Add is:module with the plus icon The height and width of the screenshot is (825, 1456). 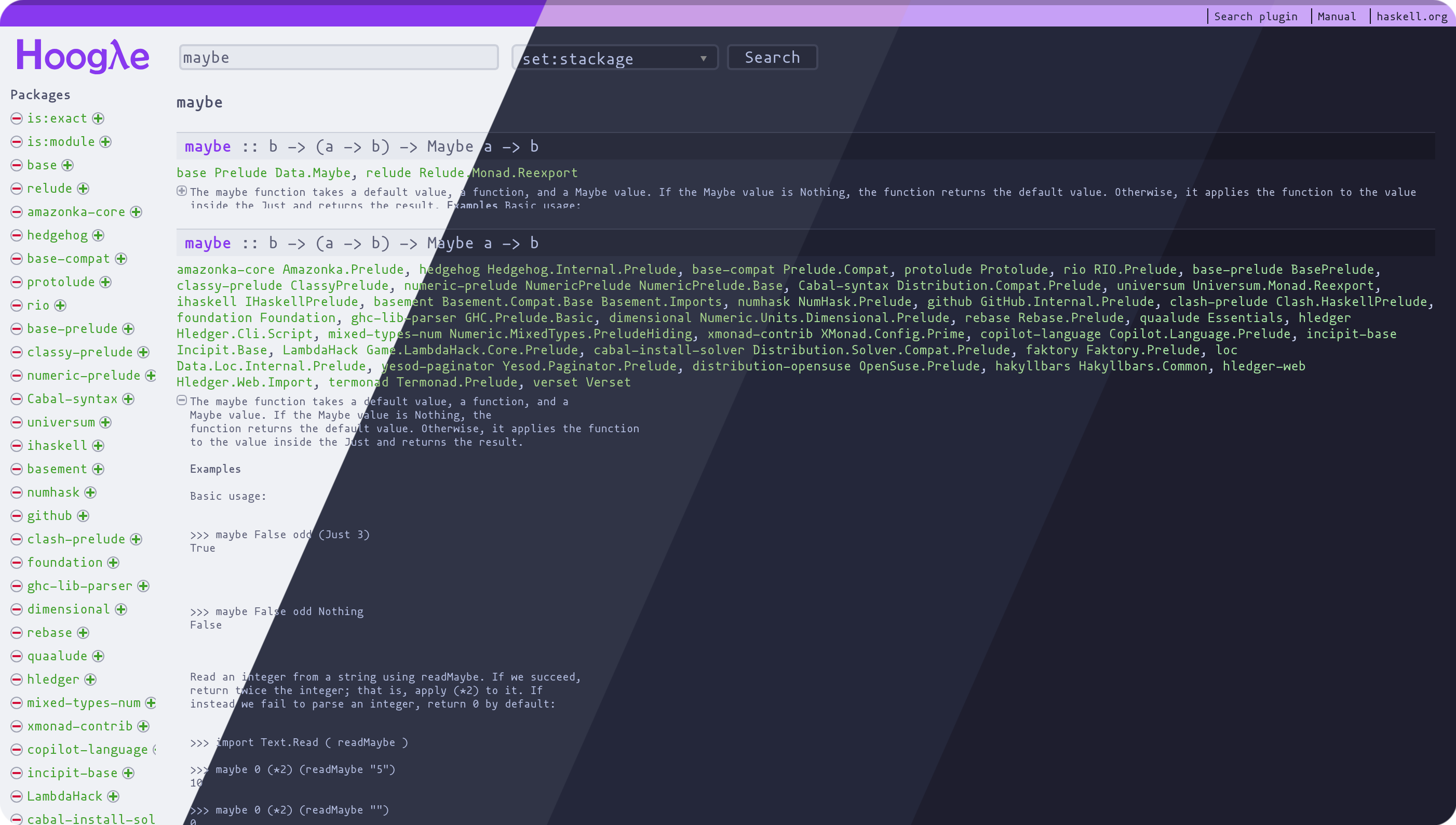click(x=106, y=142)
